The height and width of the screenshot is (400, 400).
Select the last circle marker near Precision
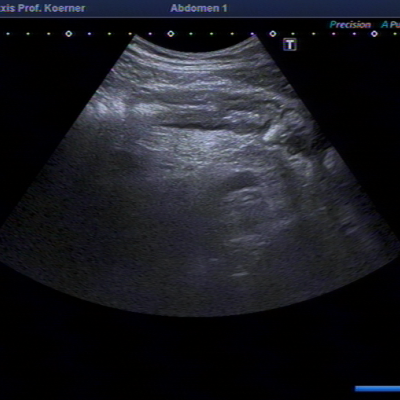374,34
